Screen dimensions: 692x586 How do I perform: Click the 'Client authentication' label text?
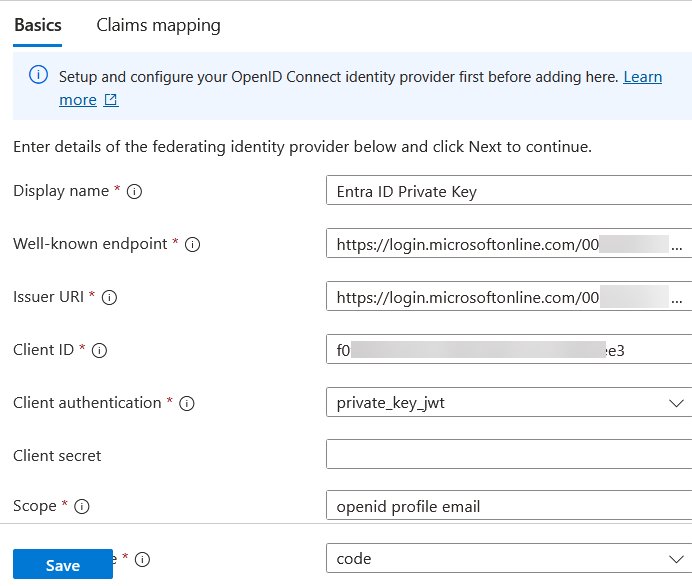click(x=87, y=403)
